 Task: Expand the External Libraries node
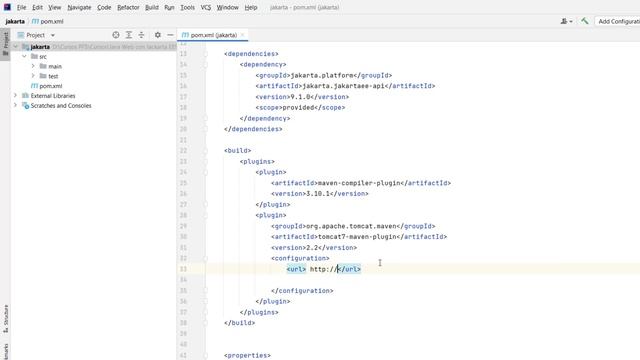(x=16, y=96)
